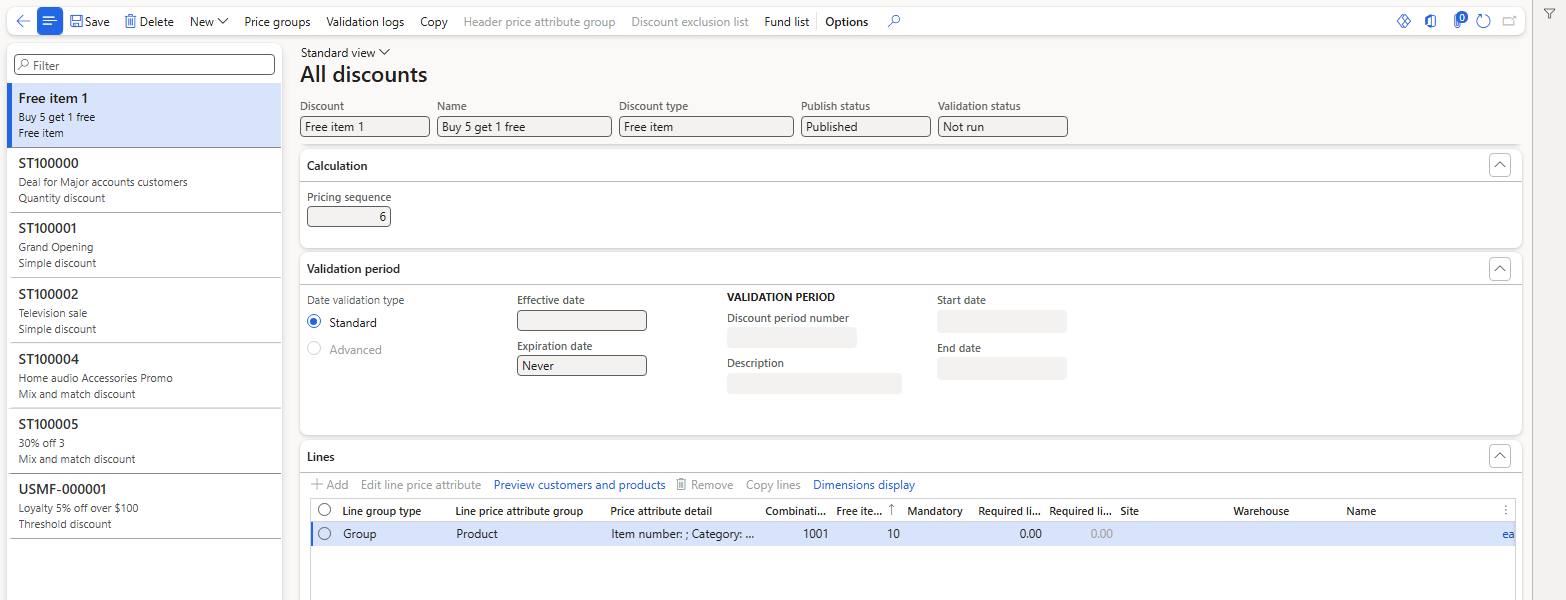Add a new discount line

(330, 485)
